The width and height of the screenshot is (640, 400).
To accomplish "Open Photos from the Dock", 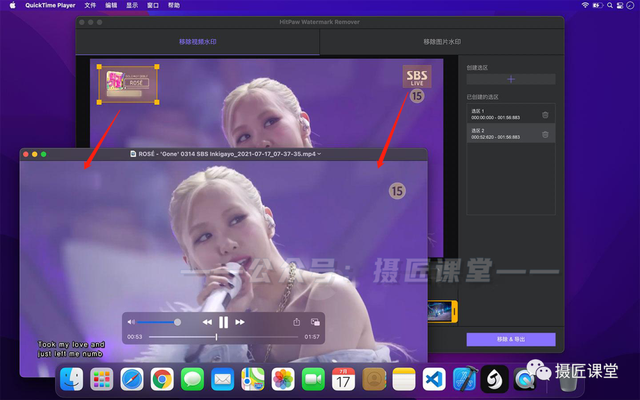I will click(283, 379).
